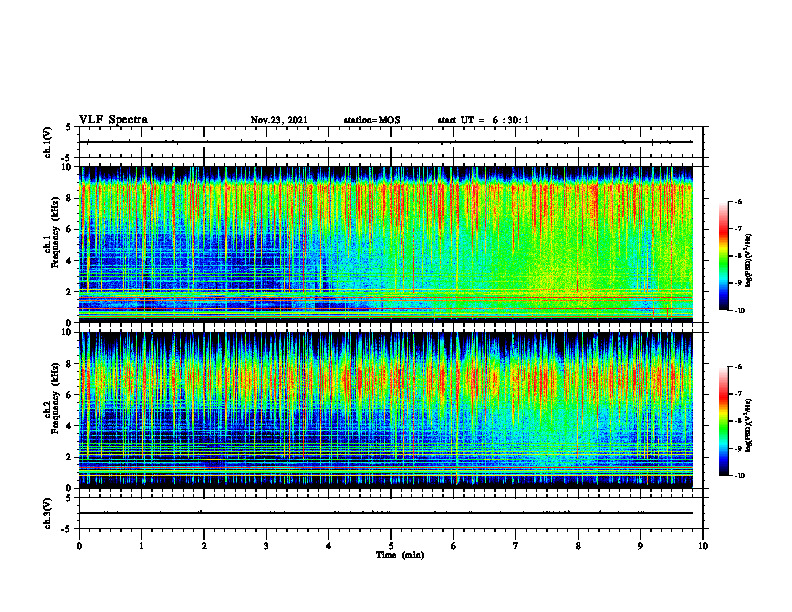
Task: Click the 'station=MOS' label
Action: tap(372, 120)
